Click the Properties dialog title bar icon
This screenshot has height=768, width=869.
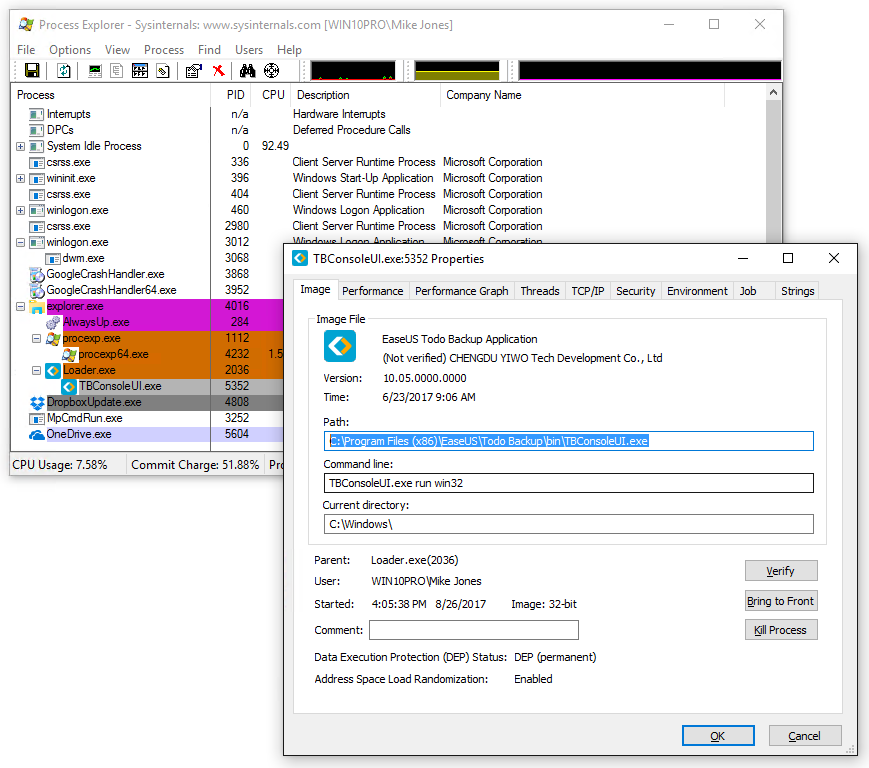tap(300, 259)
